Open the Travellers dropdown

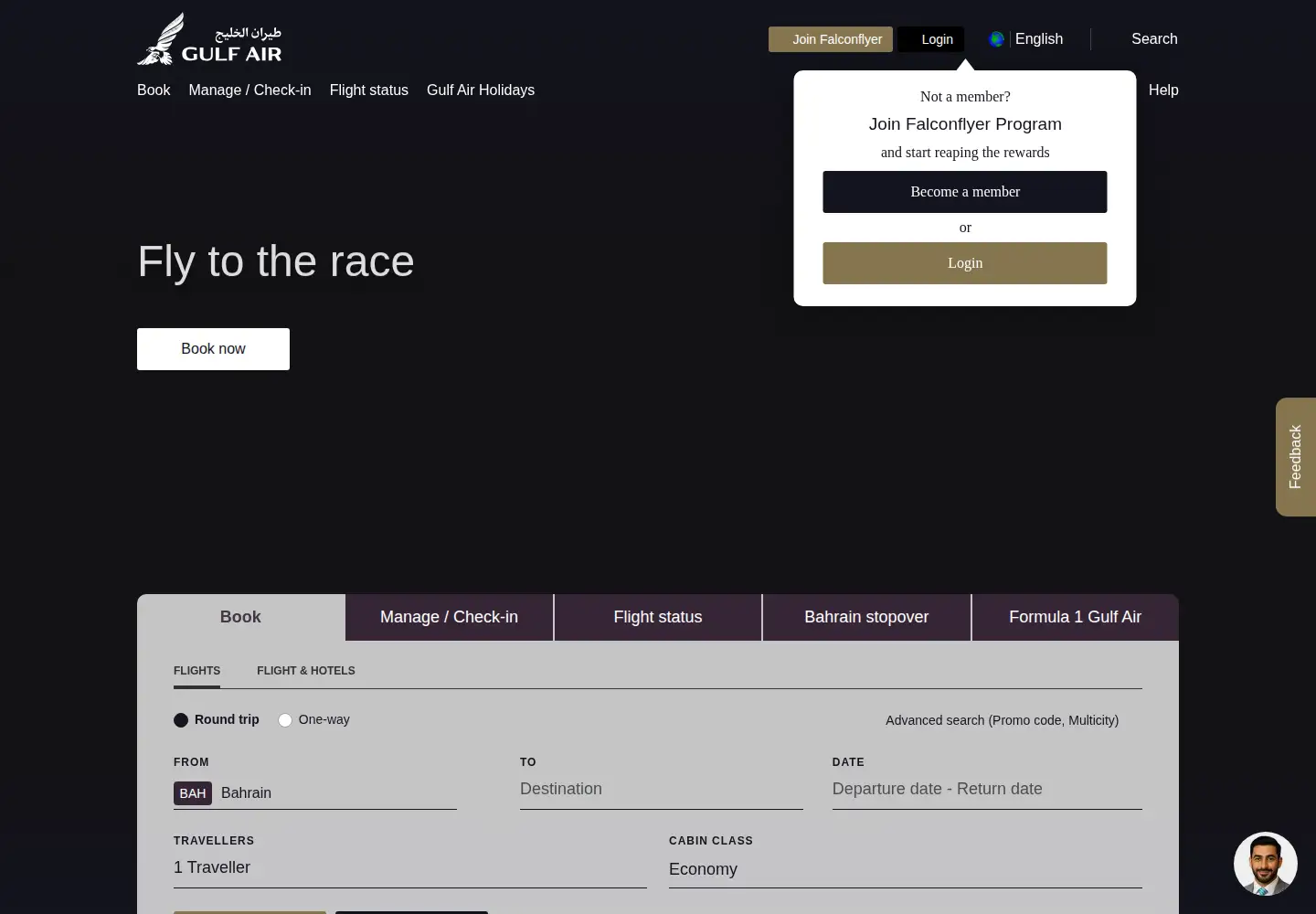pyautogui.click(x=410, y=867)
